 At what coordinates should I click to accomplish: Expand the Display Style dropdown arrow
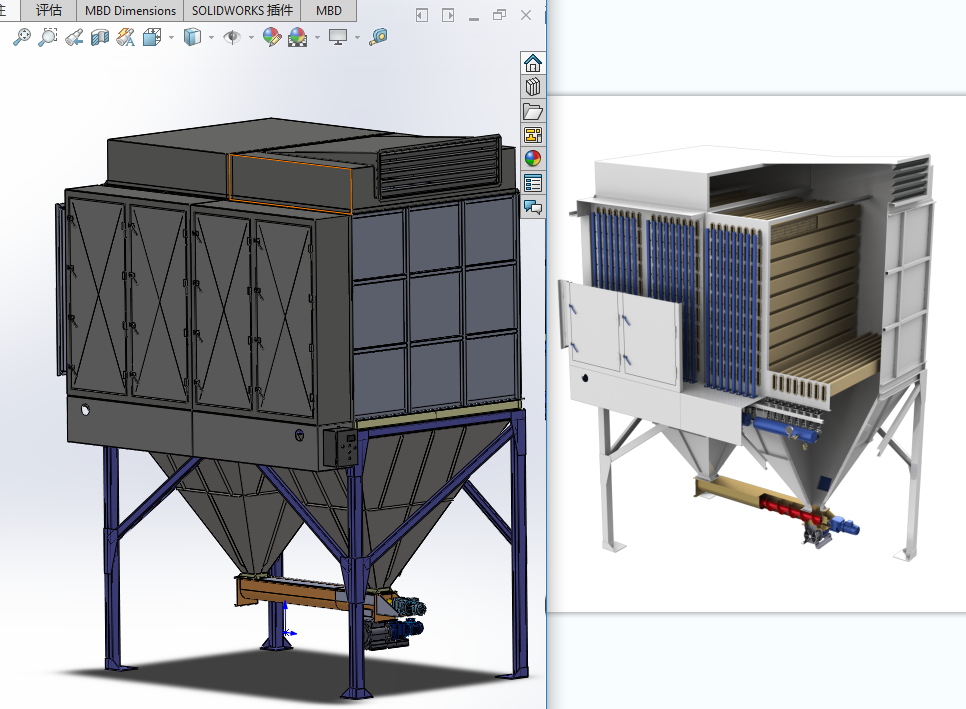pyautogui.click(x=211, y=37)
